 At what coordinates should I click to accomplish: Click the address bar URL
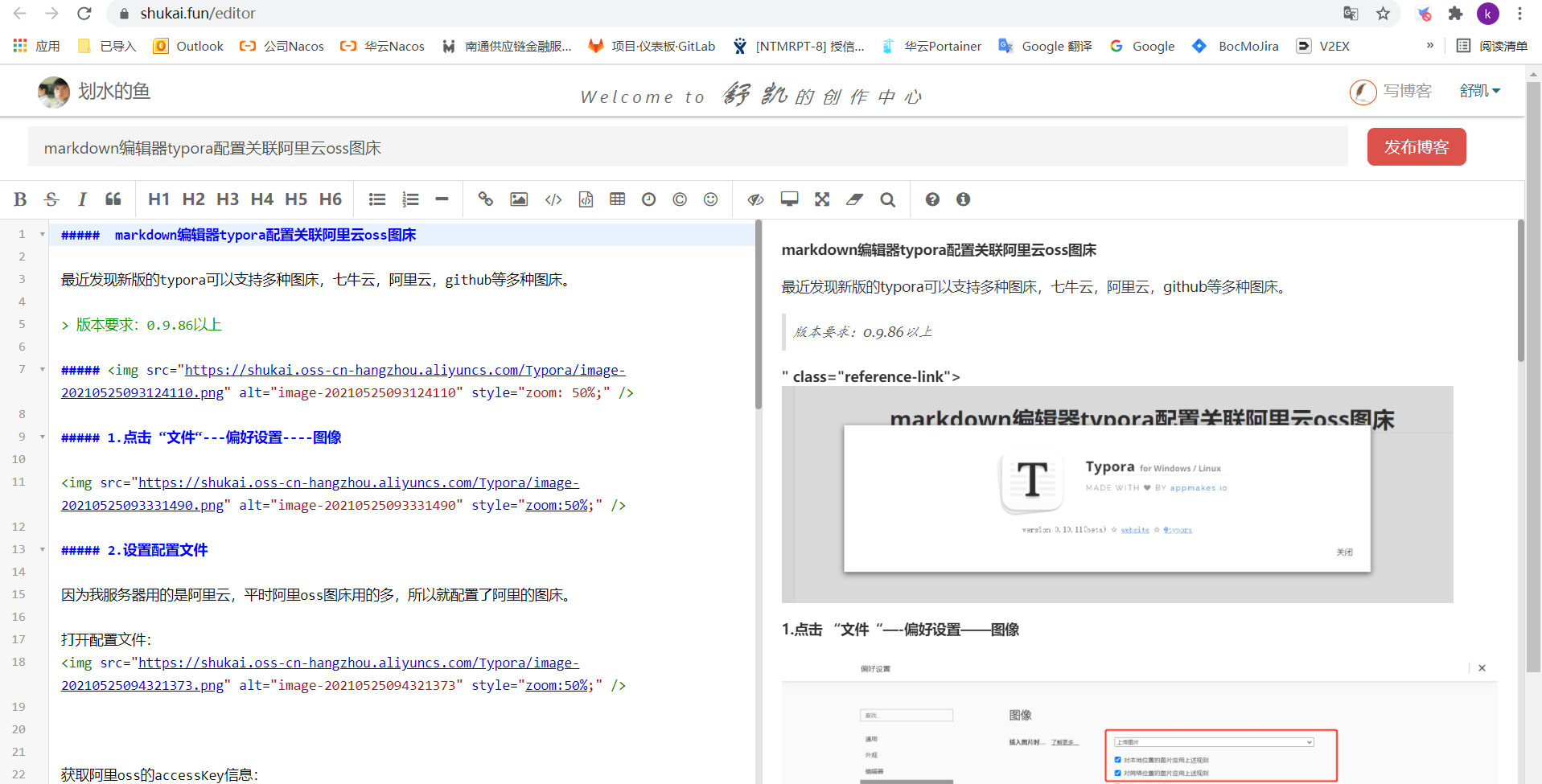[x=198, y=14]
